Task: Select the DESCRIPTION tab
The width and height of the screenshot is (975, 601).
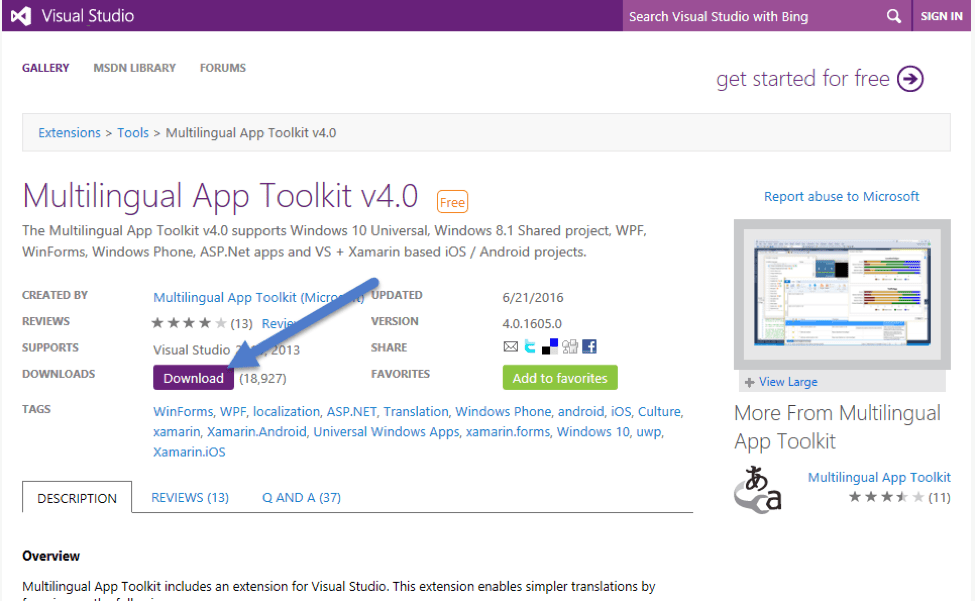Action: click(77, 498)
